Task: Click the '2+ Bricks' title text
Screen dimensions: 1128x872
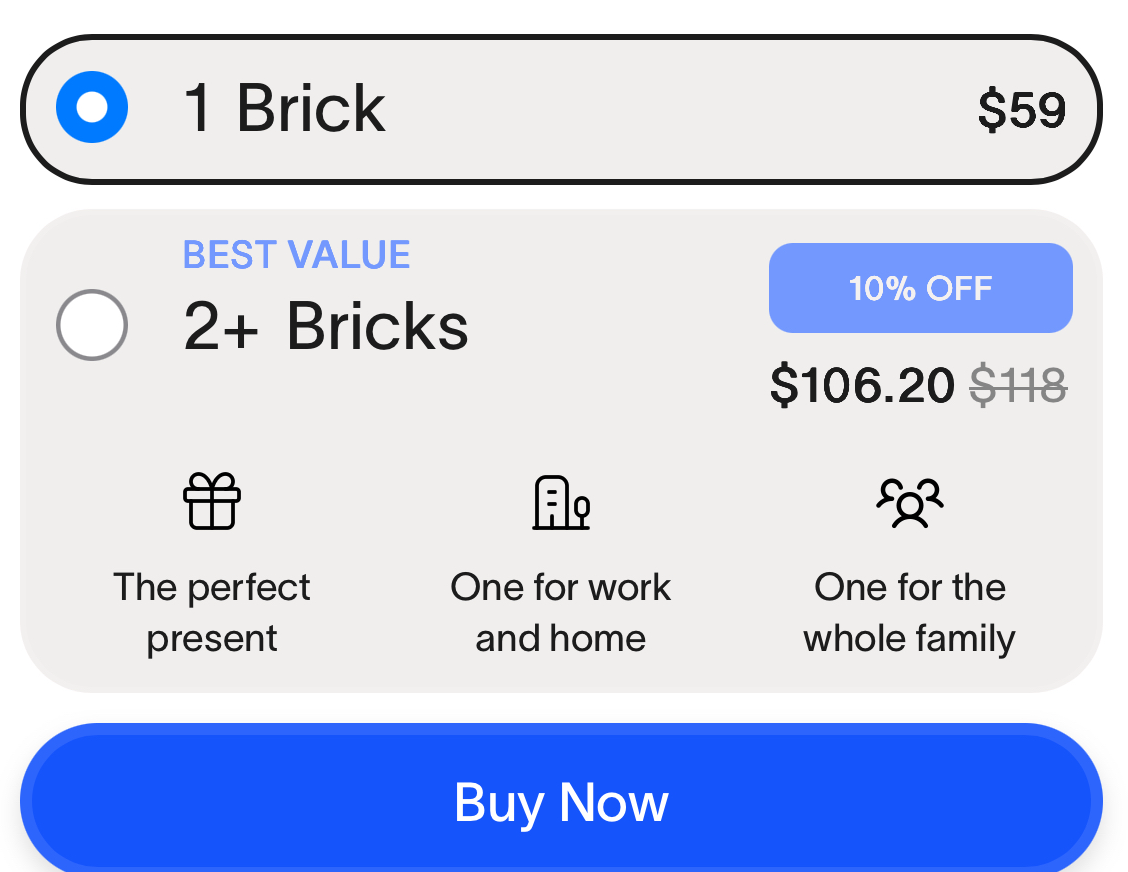Action: pyautogui.click(x=326, y=325)
